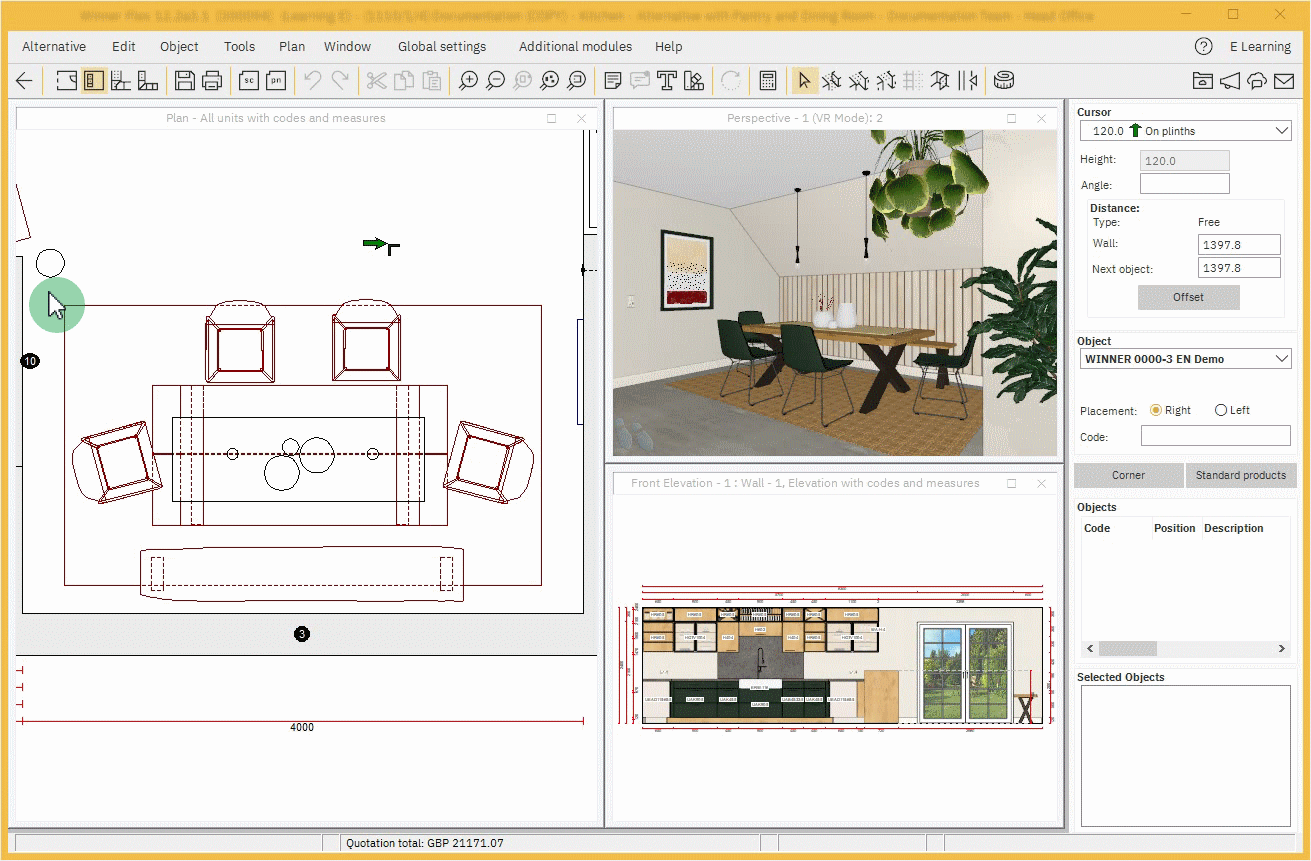Screen dimensions: 1311x861
Task: Select the text (T) tool icon
Action: [667, 81]
